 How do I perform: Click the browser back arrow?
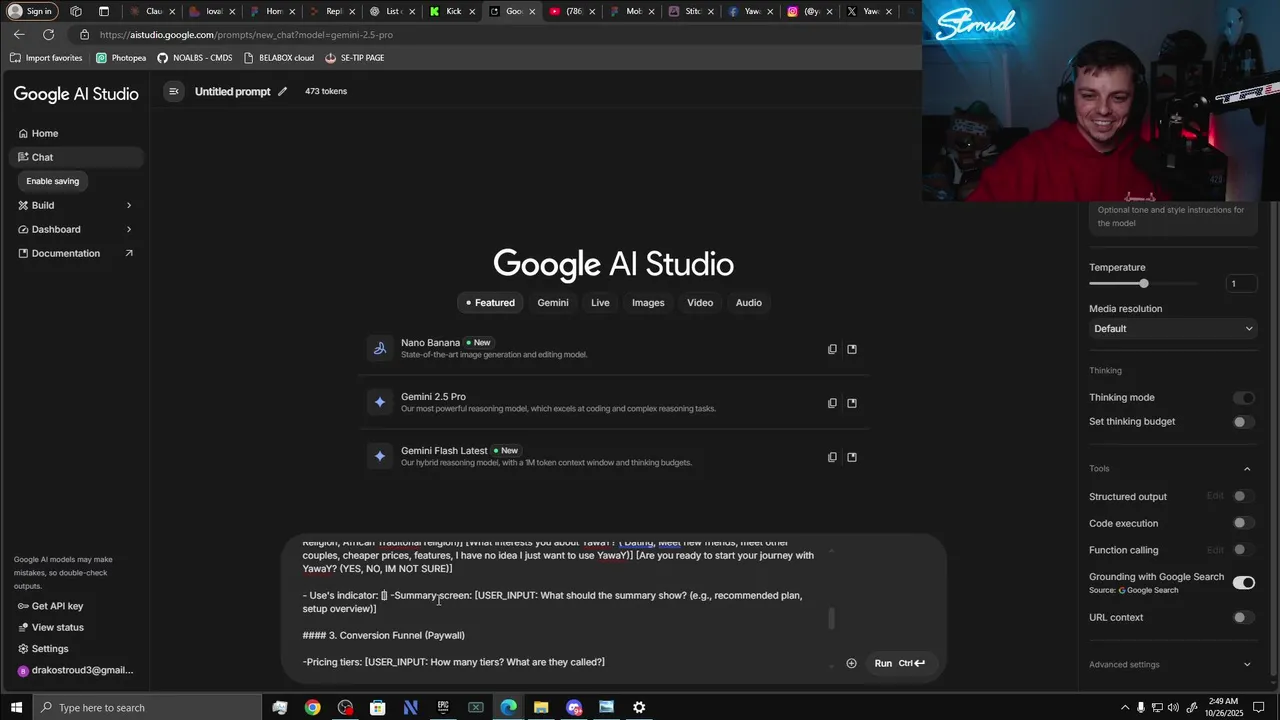[x=19, y=34]
